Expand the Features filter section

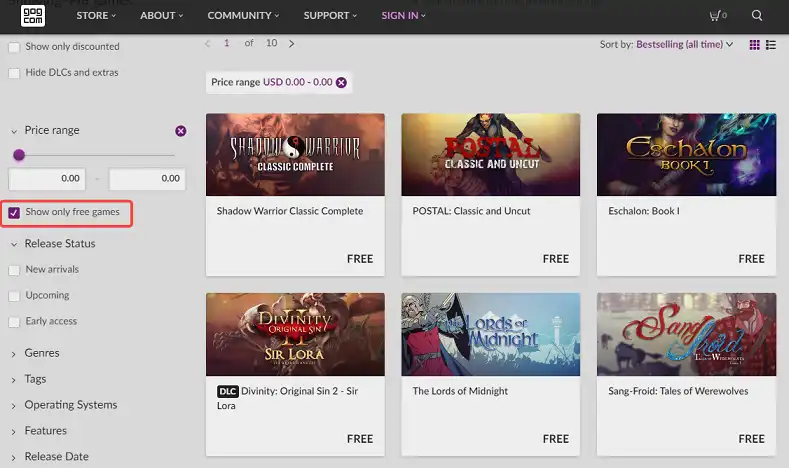click(45, 431)
